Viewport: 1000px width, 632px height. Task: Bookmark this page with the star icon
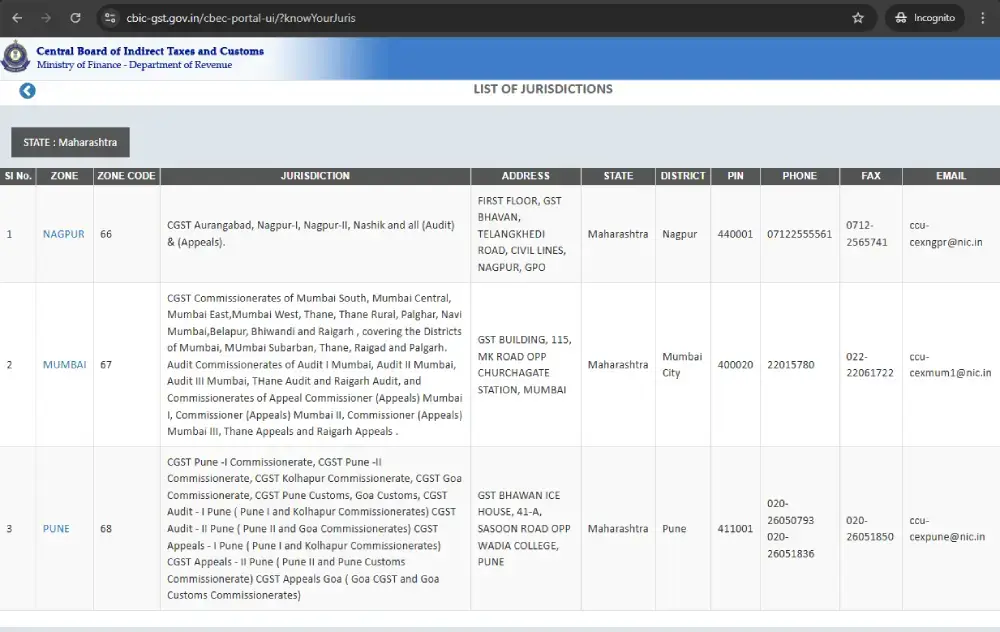point(855,17)
